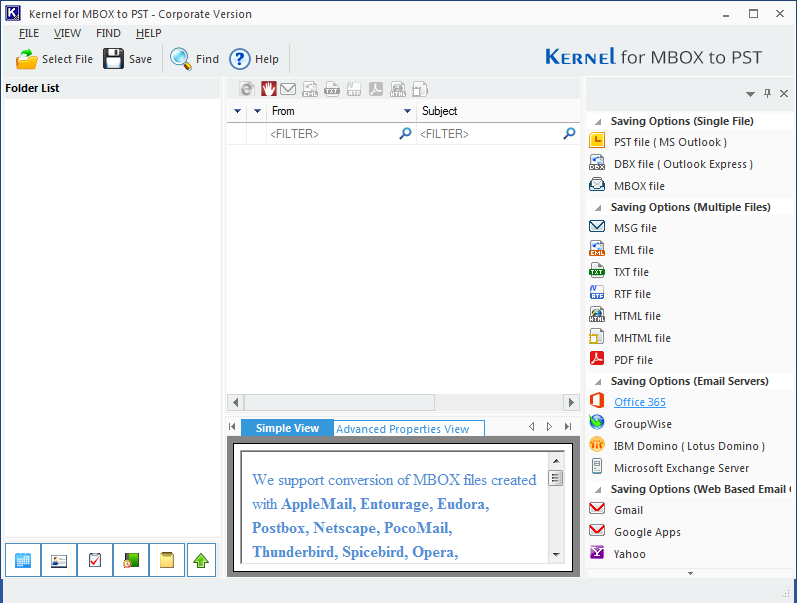Image resolution: width=797 pixels, height=603 pixels.
Task: Click the MBOX file envelope icon
Action: coord(597,184)
